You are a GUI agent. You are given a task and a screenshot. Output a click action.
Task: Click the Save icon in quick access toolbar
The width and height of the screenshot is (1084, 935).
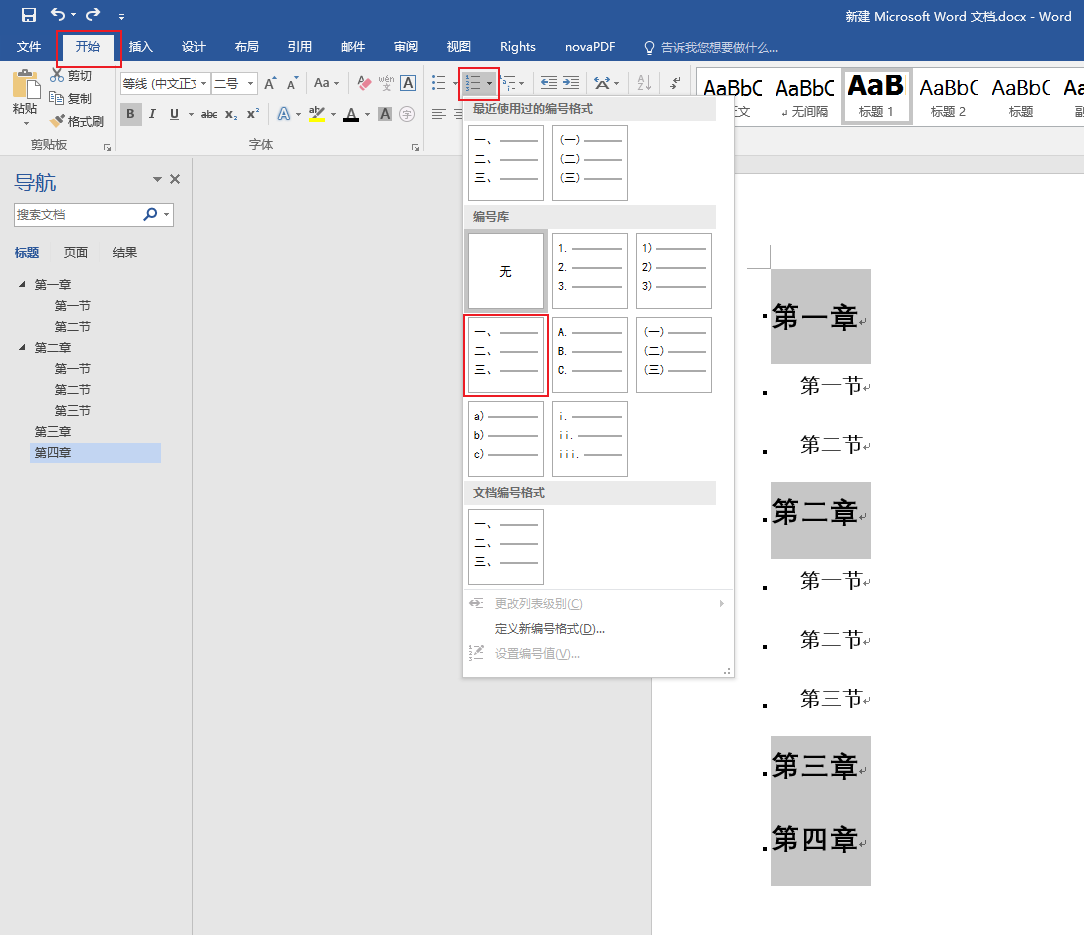28,15
